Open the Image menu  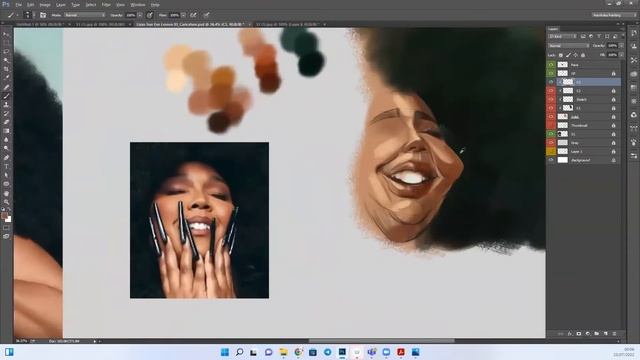pyautogui.click(x=45, y=5)
